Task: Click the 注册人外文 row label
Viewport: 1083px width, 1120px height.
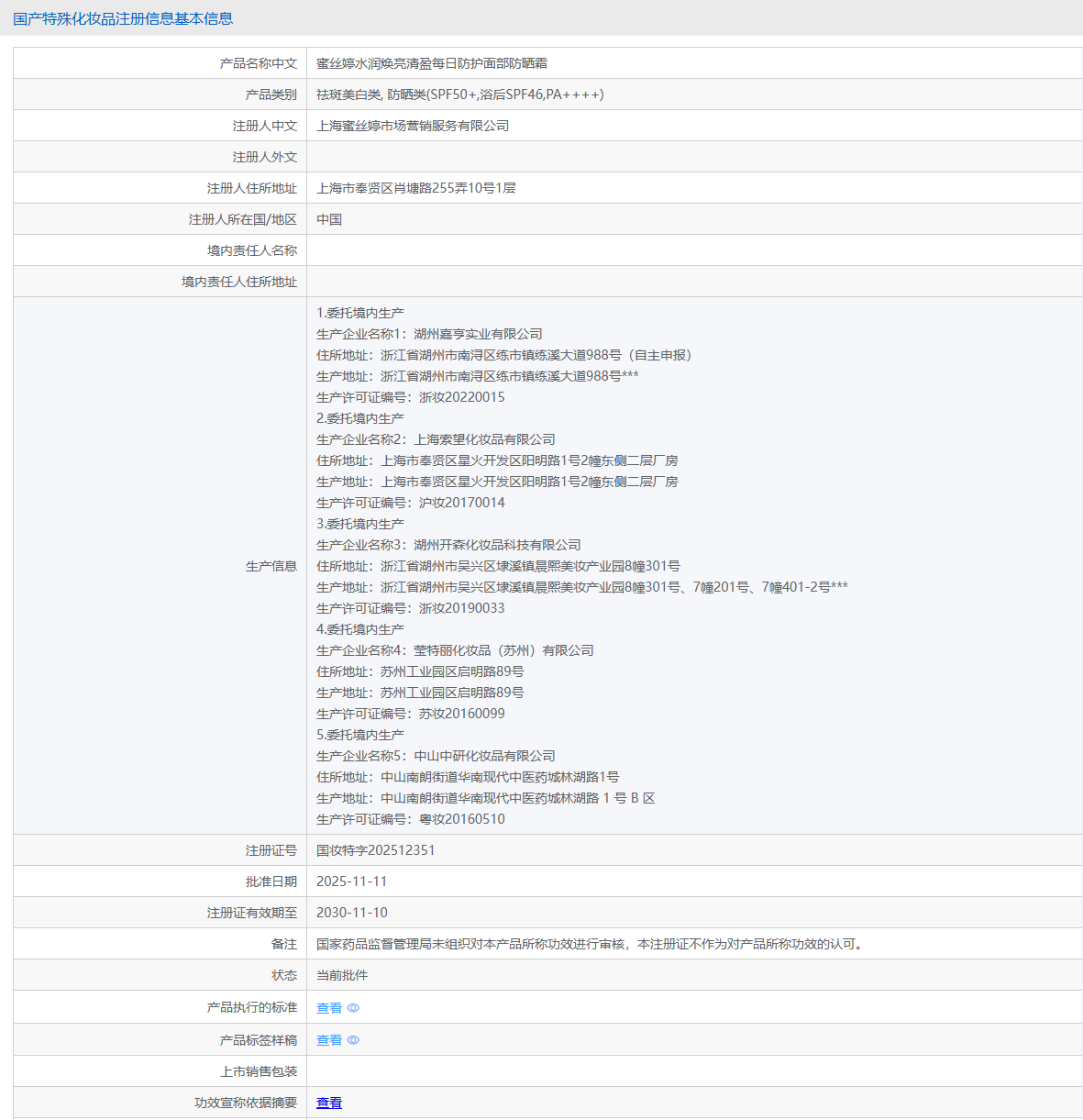Action: 265,157
